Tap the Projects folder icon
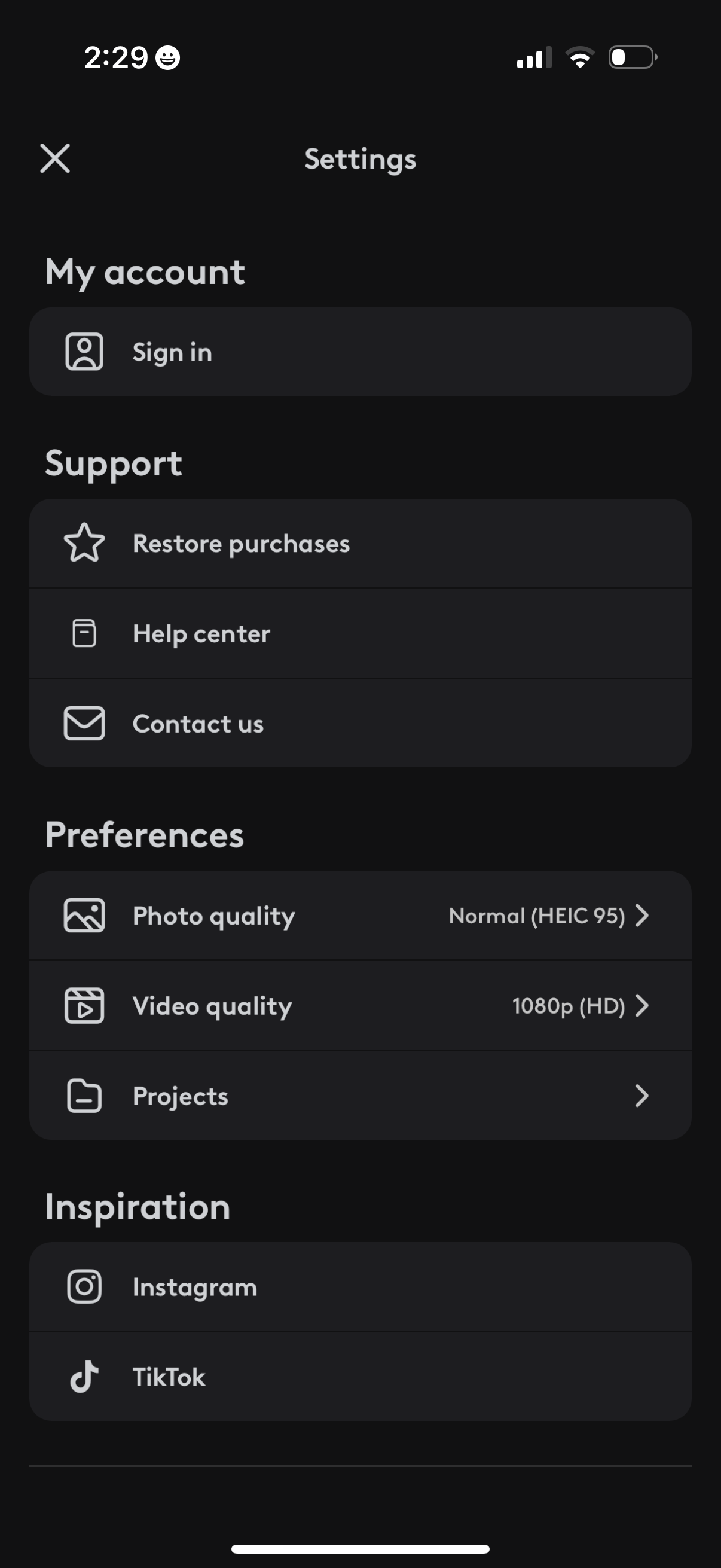721x1568 pixels. pos(84,1096)
